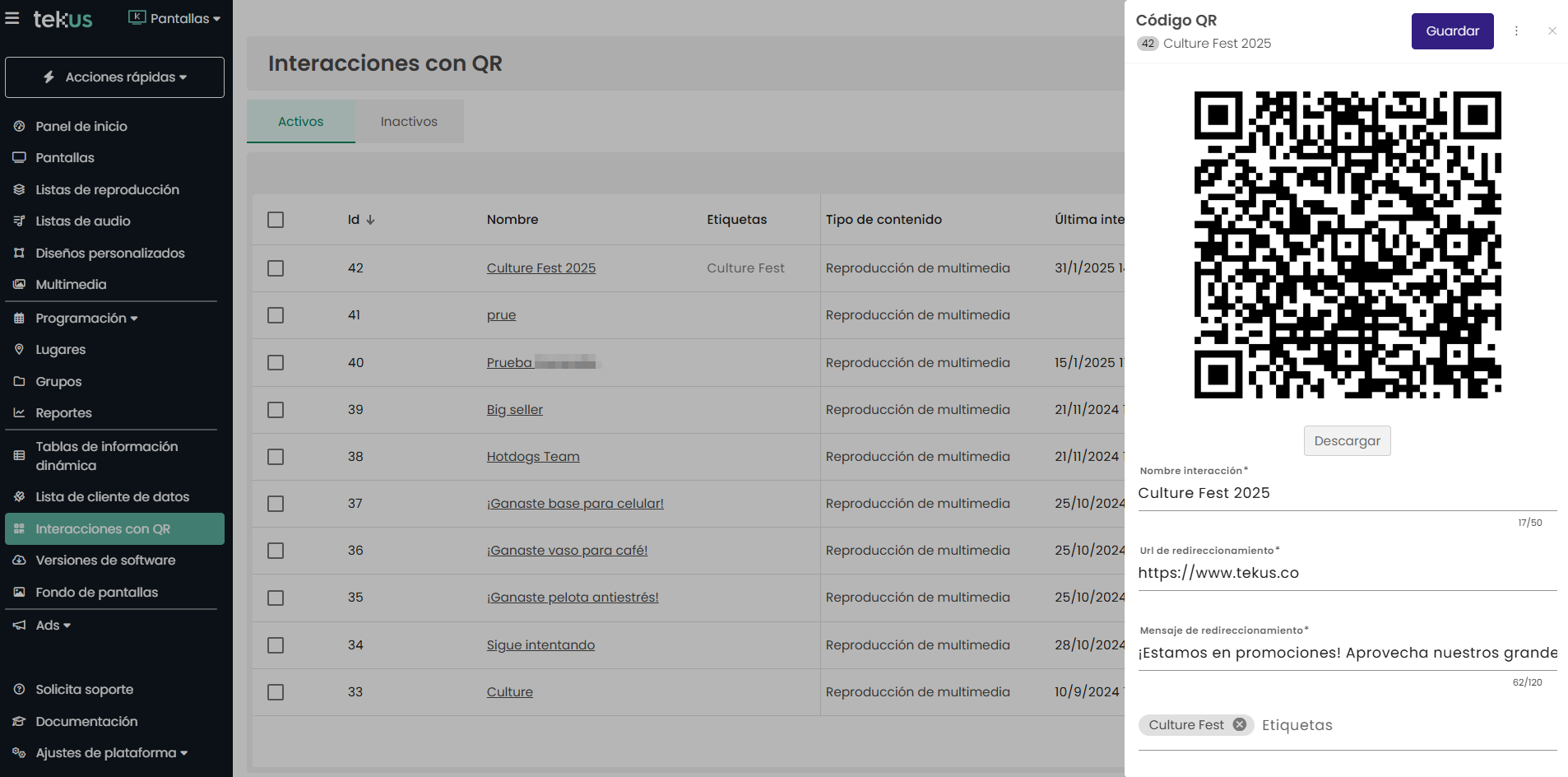The width and height of the screenshot is (1568, 777).
Task: Switch to the Inactivos tab
Action: 409,122
